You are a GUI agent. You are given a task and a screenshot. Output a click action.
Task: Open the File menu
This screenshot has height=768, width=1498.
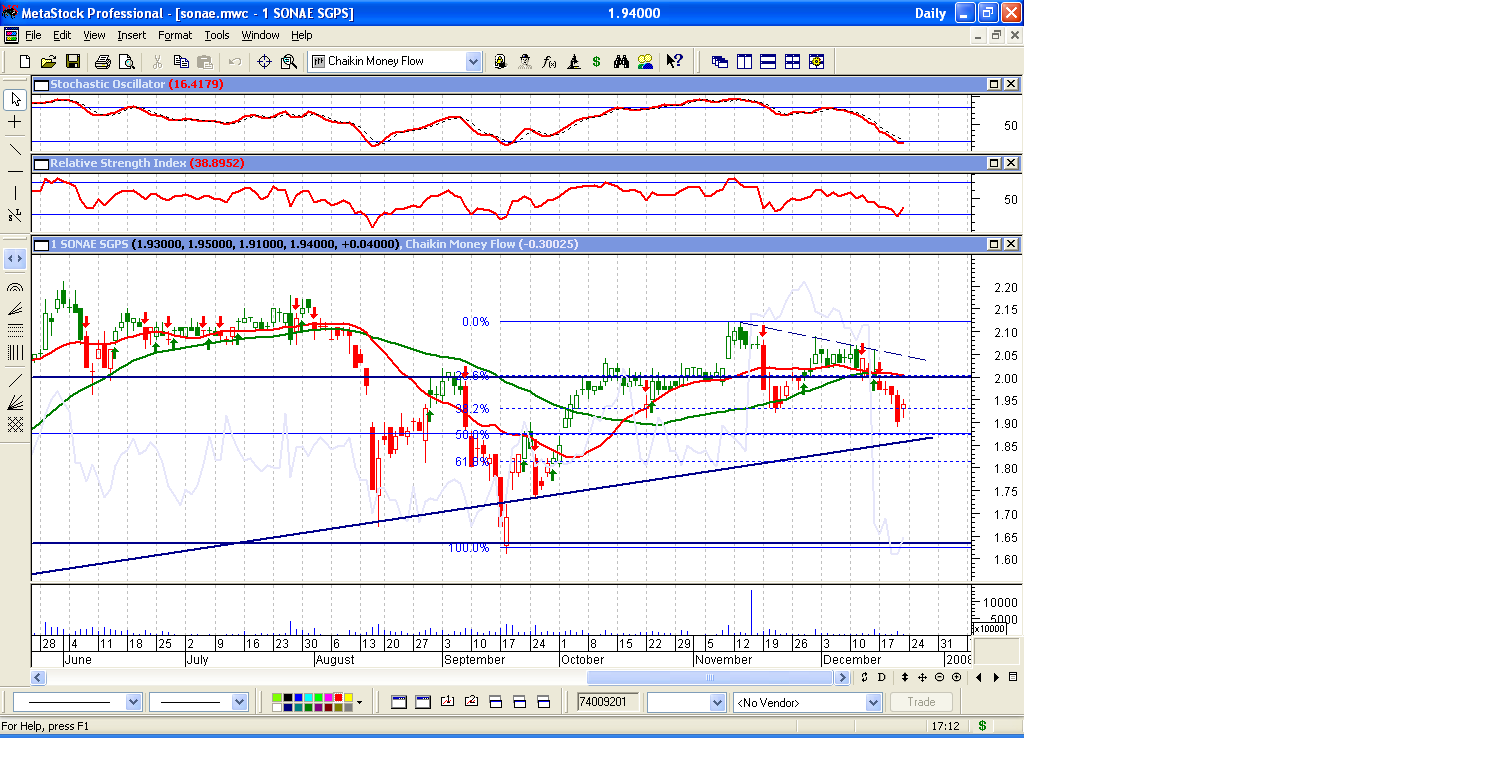tap(33, 35)
